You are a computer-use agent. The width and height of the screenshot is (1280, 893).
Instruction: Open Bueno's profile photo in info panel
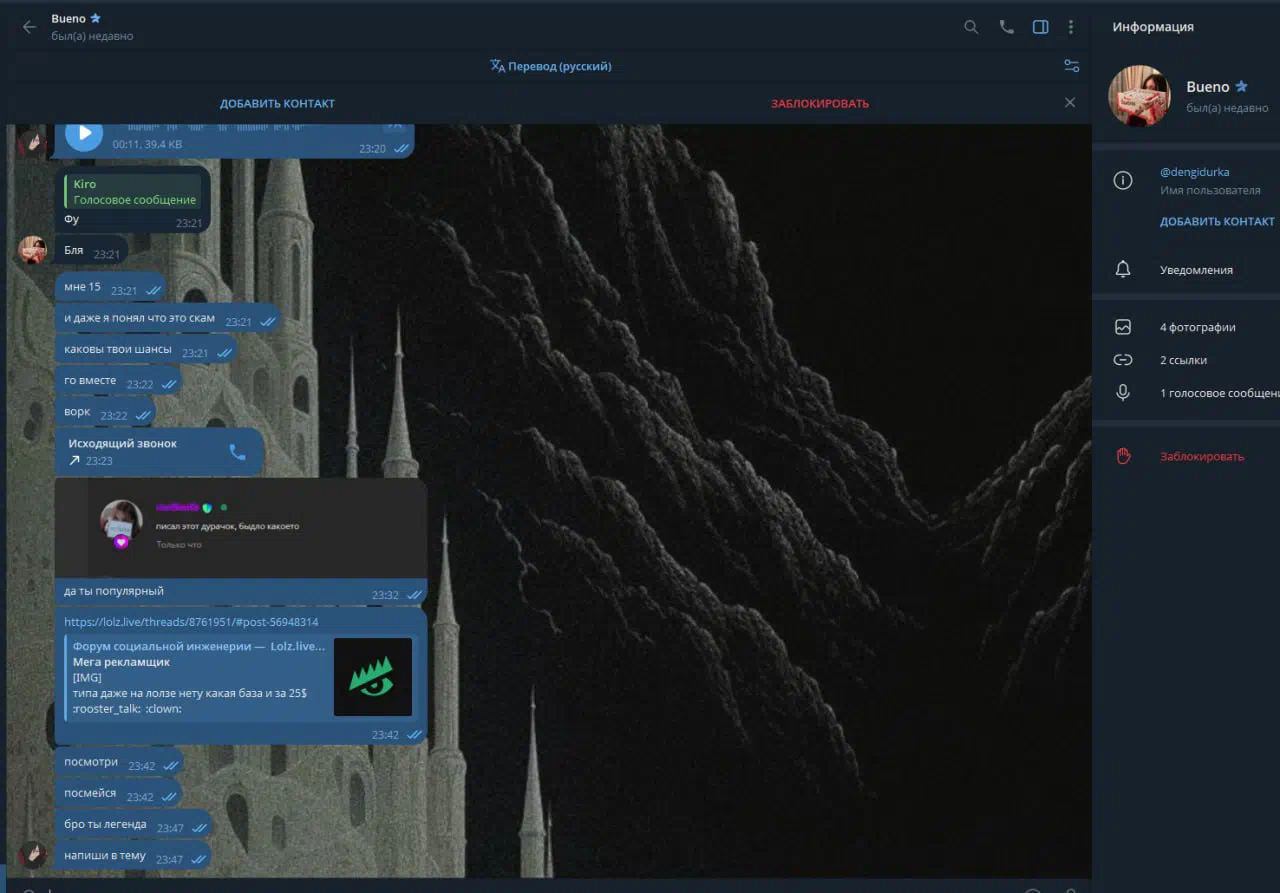(1139, 96)
